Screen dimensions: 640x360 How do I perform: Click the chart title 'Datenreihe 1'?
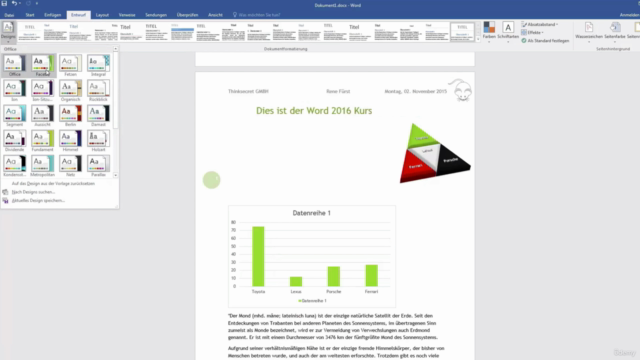pos(311,213)
